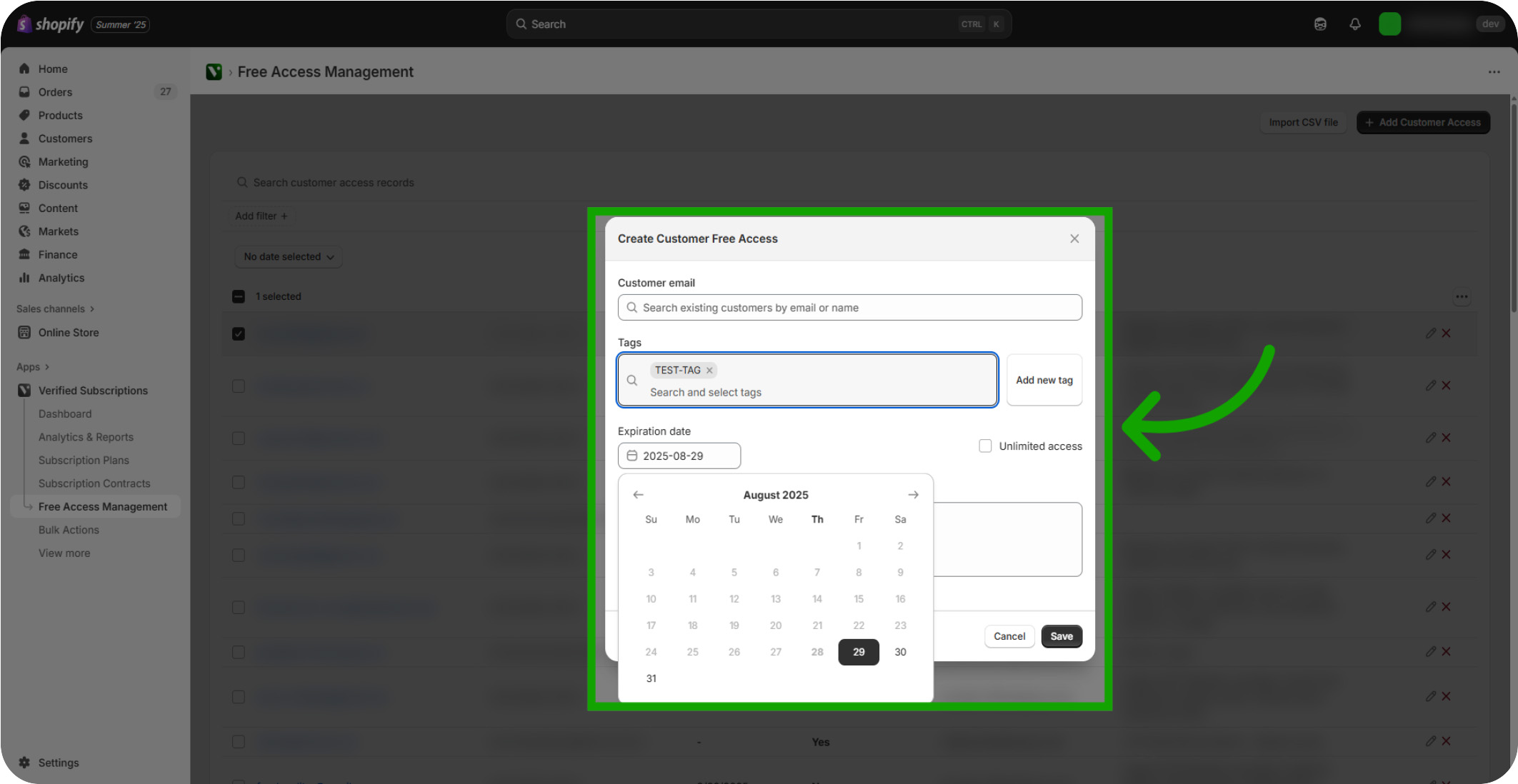Viewport: 1518px width, 784px height.
Task: Select August 31 in the calendar
Action: click(651, 678)
